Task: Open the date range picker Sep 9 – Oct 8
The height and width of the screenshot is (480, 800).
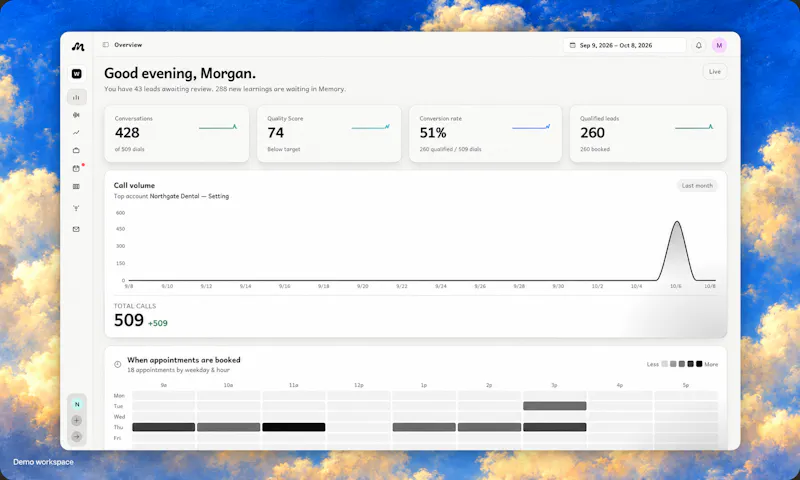Action: pos(624,45)
